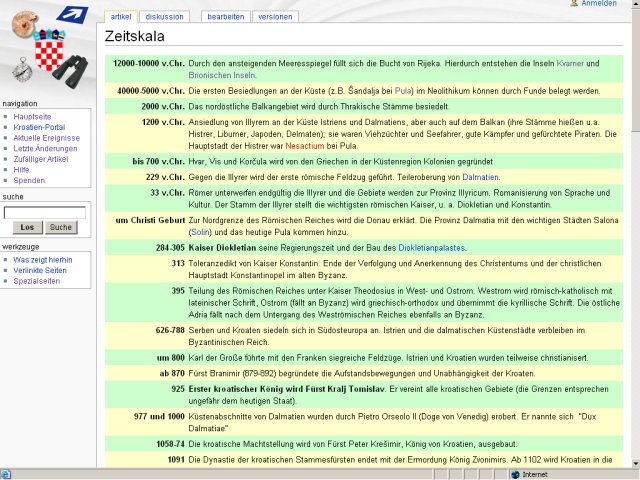Click the '977 und 1000' date cell
Viewport: 640px width, 480px height.
pos(159,417)
